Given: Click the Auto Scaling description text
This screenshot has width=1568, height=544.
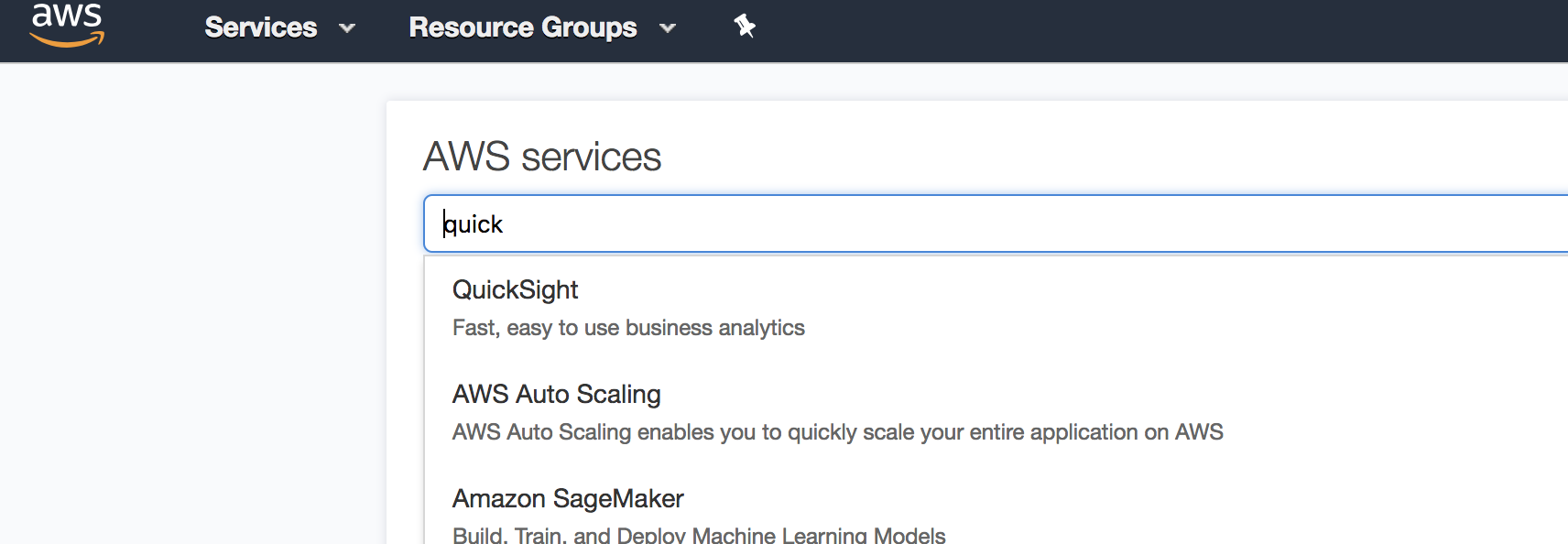Looking at the screenshot, I should [x=837, y=432].
